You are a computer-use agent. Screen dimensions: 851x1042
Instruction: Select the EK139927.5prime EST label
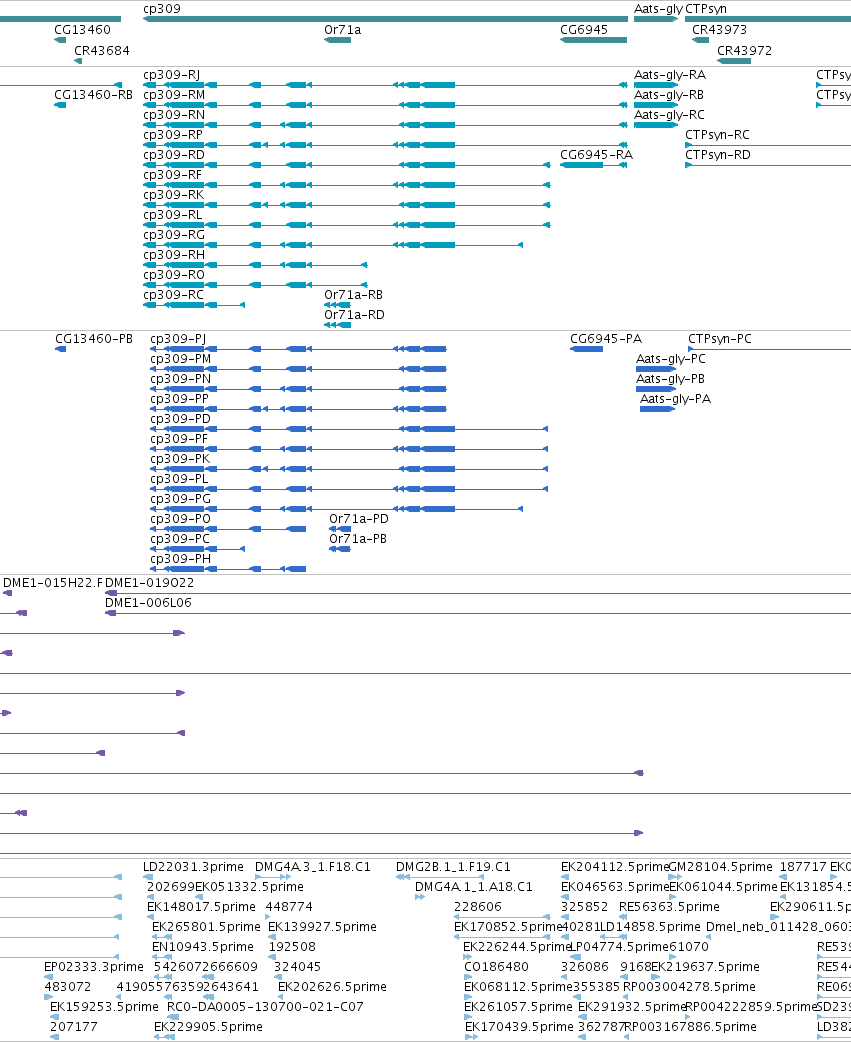point(322,926)
